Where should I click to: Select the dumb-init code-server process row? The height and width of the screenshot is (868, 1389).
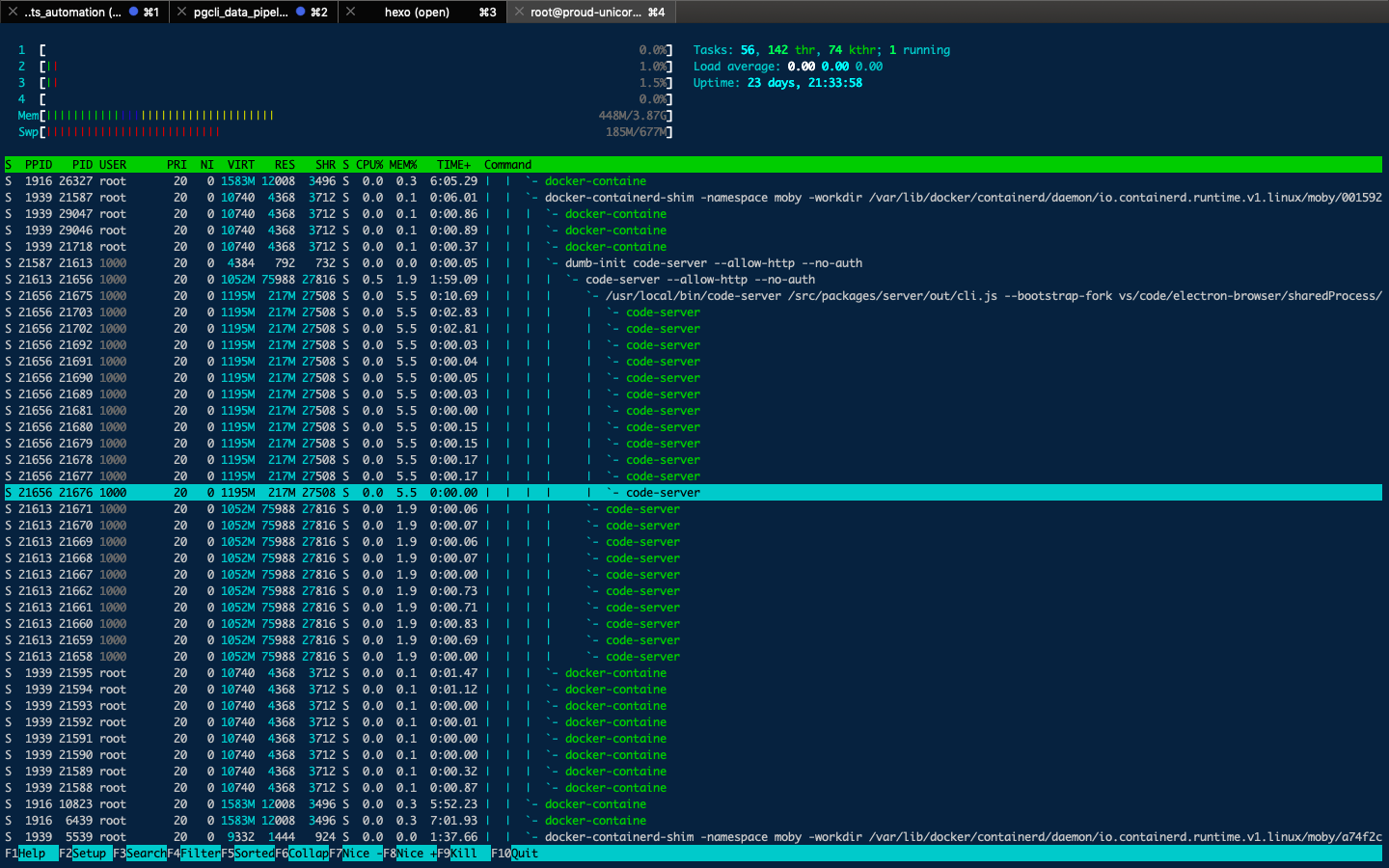(713, 263)
